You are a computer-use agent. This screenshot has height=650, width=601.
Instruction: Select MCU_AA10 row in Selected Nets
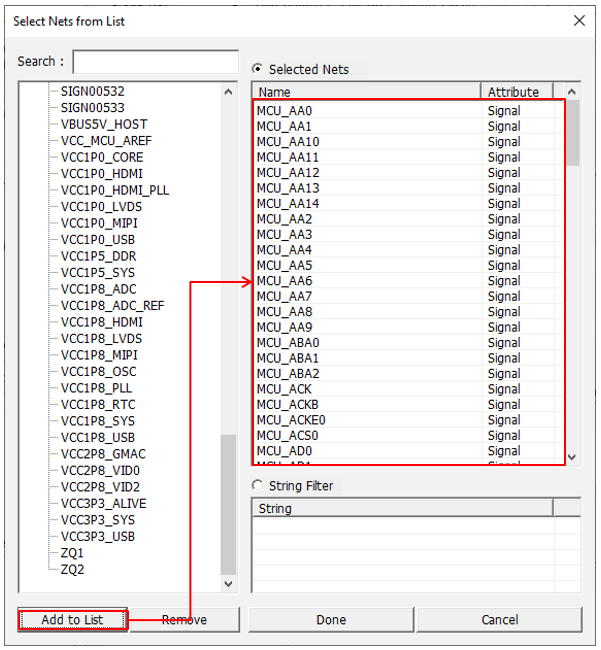tap(288, 142)
